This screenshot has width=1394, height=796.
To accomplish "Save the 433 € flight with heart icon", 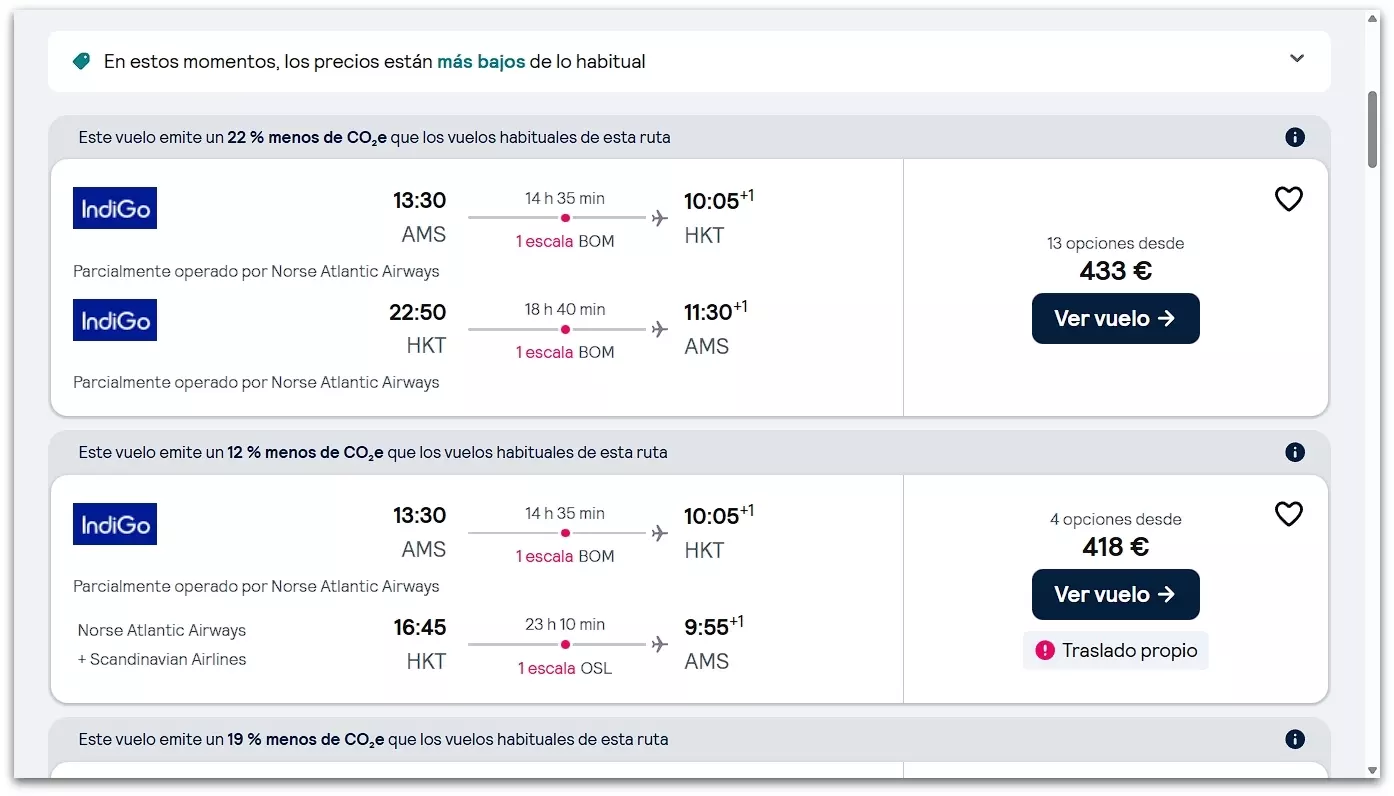I will (x=1288, y=200).
